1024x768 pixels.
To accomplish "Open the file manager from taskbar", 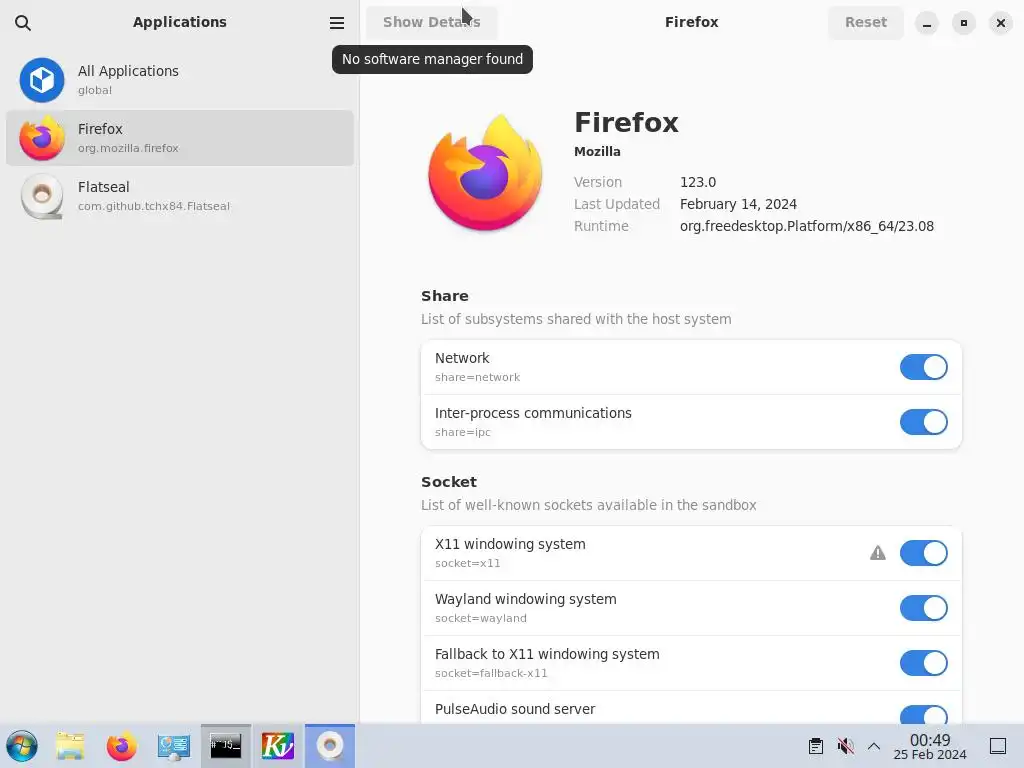I will point(70,746).
